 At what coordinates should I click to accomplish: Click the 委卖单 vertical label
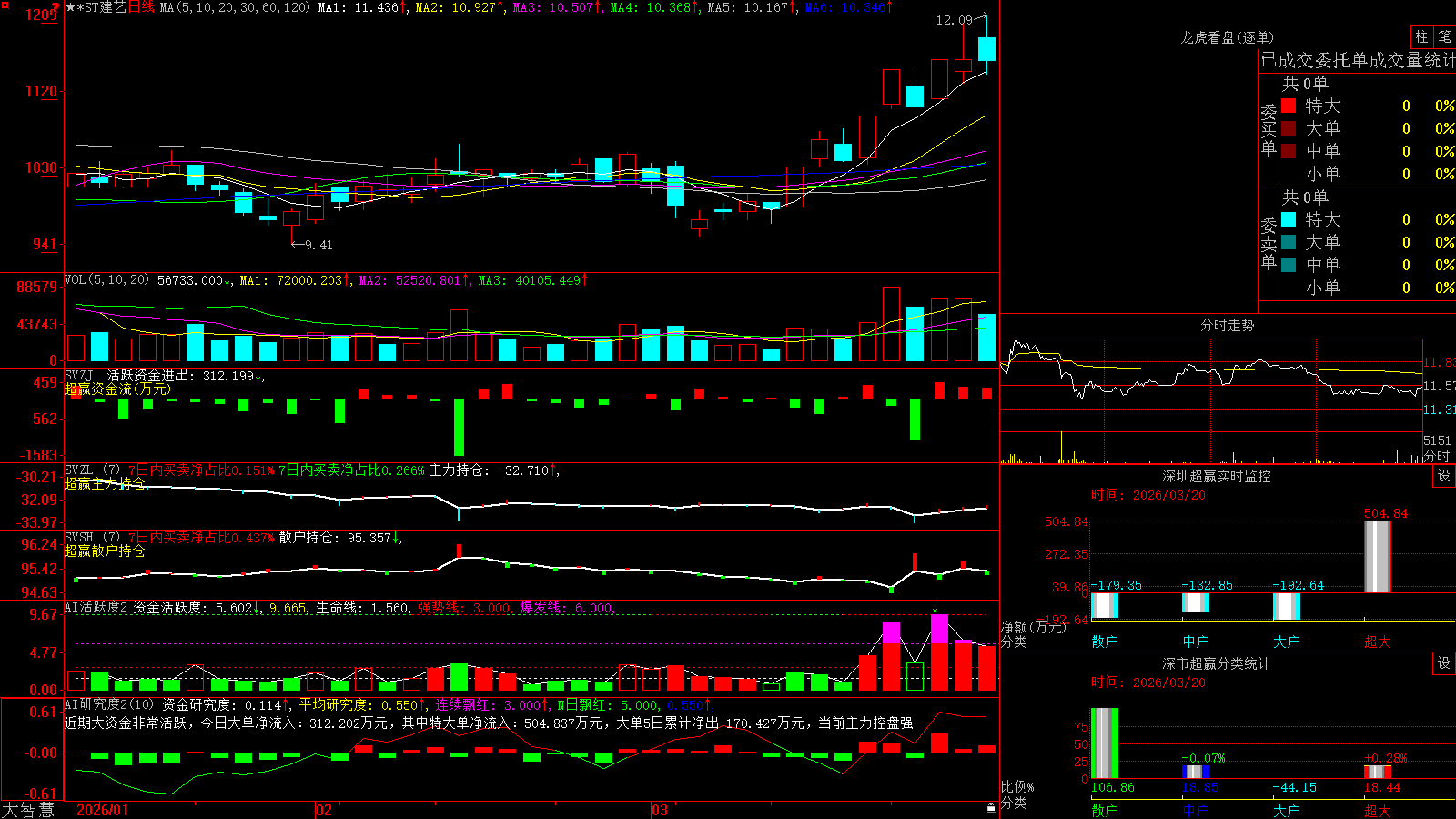pos(1269,243)
